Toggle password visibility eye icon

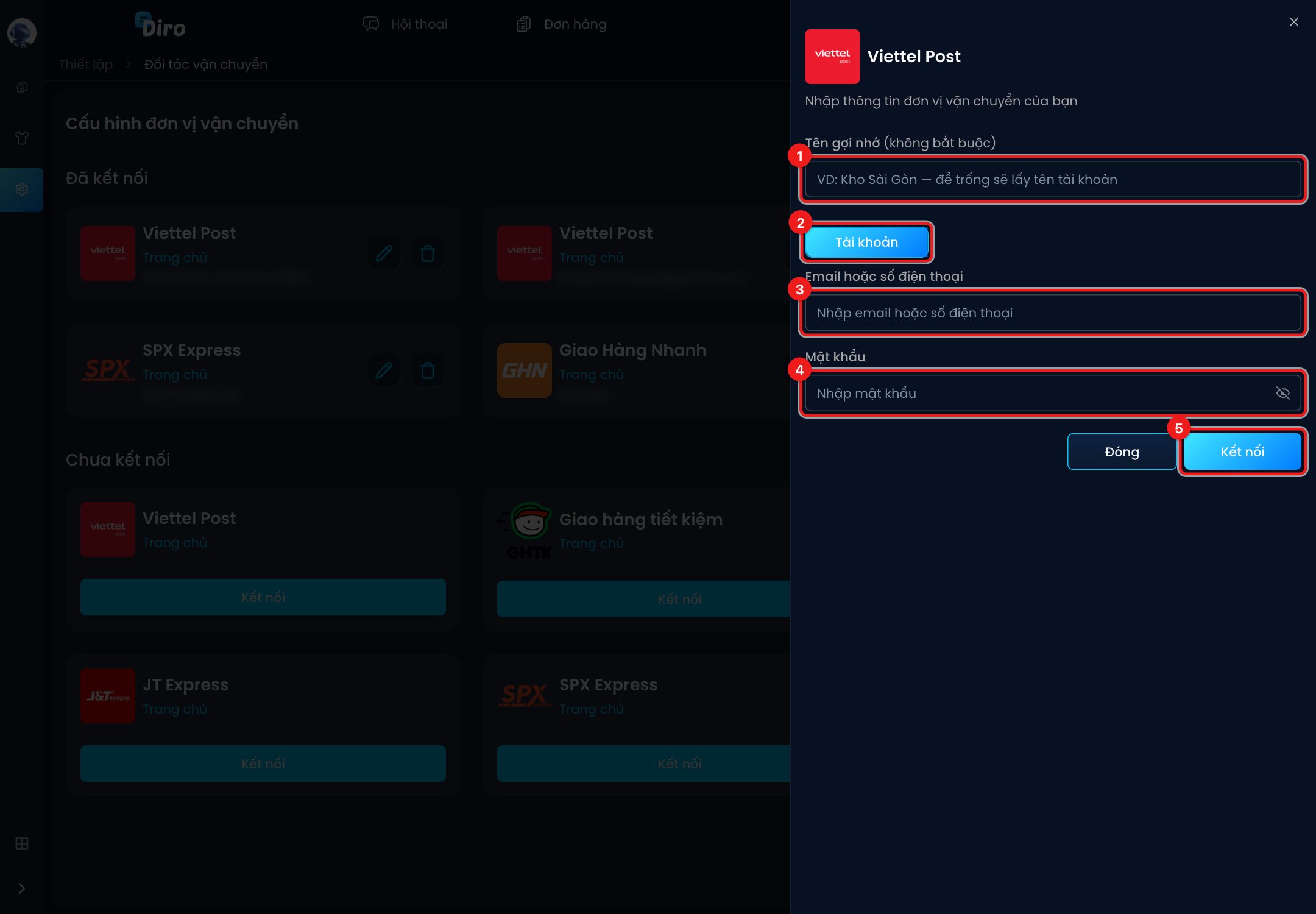click(1282, 393)
